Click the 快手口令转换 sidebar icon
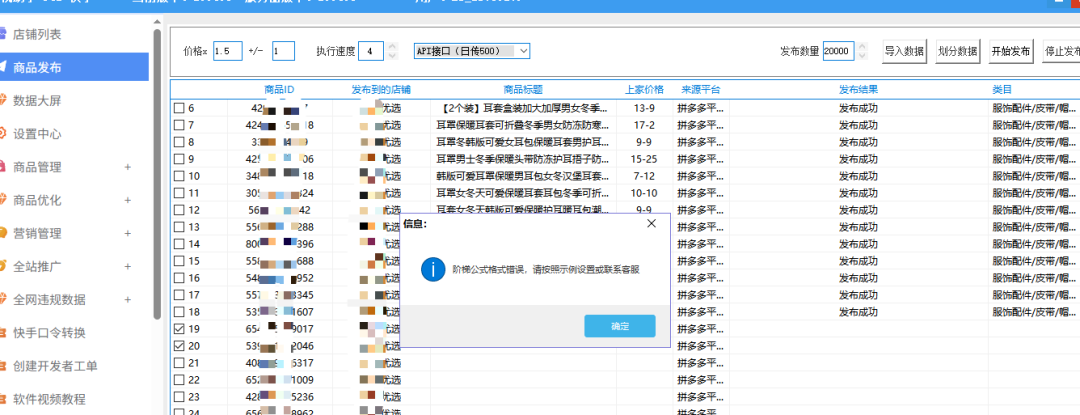 (2, 332)
